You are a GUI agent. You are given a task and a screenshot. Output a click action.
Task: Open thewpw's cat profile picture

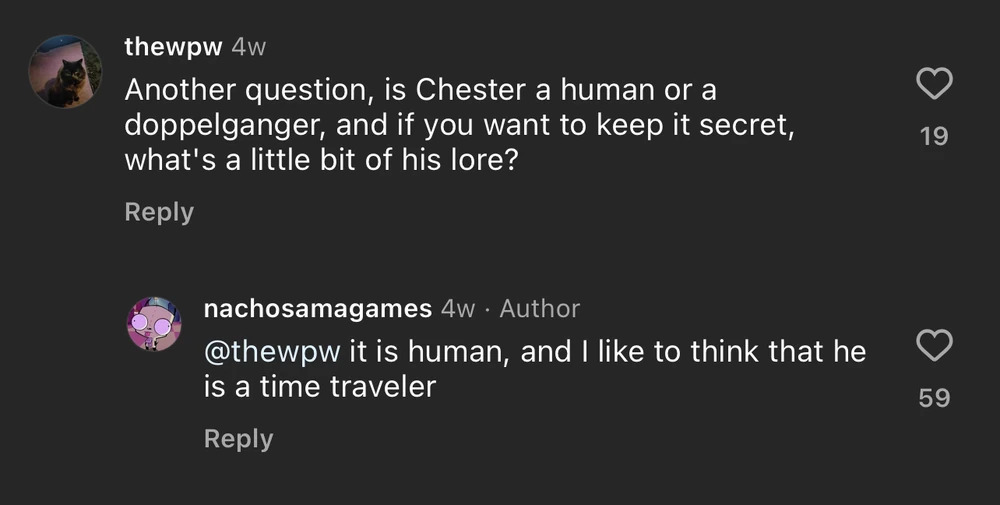click(65, 71)
